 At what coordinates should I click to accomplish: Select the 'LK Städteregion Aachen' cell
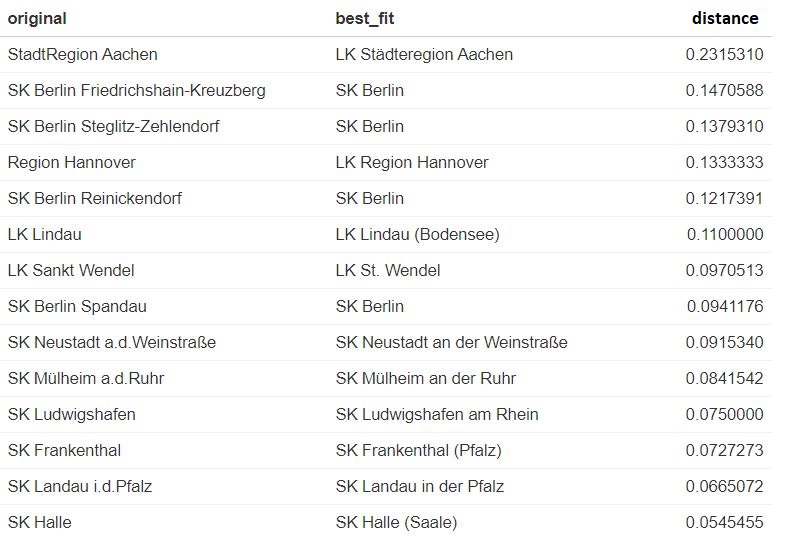tap(424, 54)
